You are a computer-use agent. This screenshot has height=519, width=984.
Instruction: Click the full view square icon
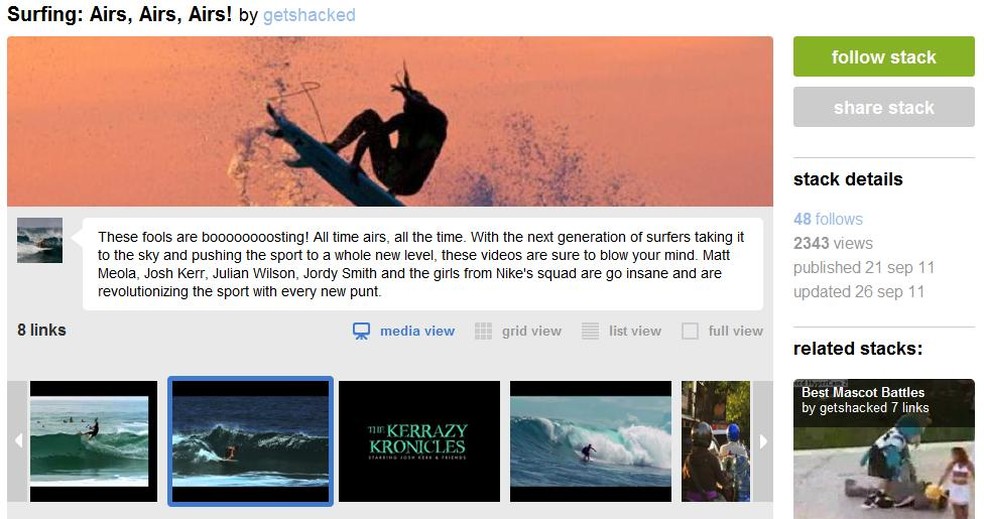(690, 331)
